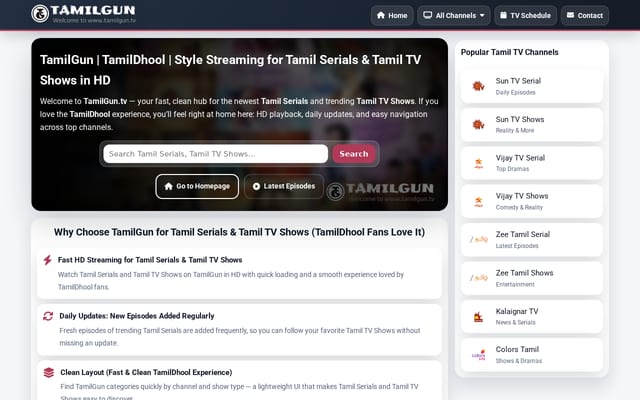Click the envelope icon in Contact button
The image size is (640, 400).
(x=570, y=15)
